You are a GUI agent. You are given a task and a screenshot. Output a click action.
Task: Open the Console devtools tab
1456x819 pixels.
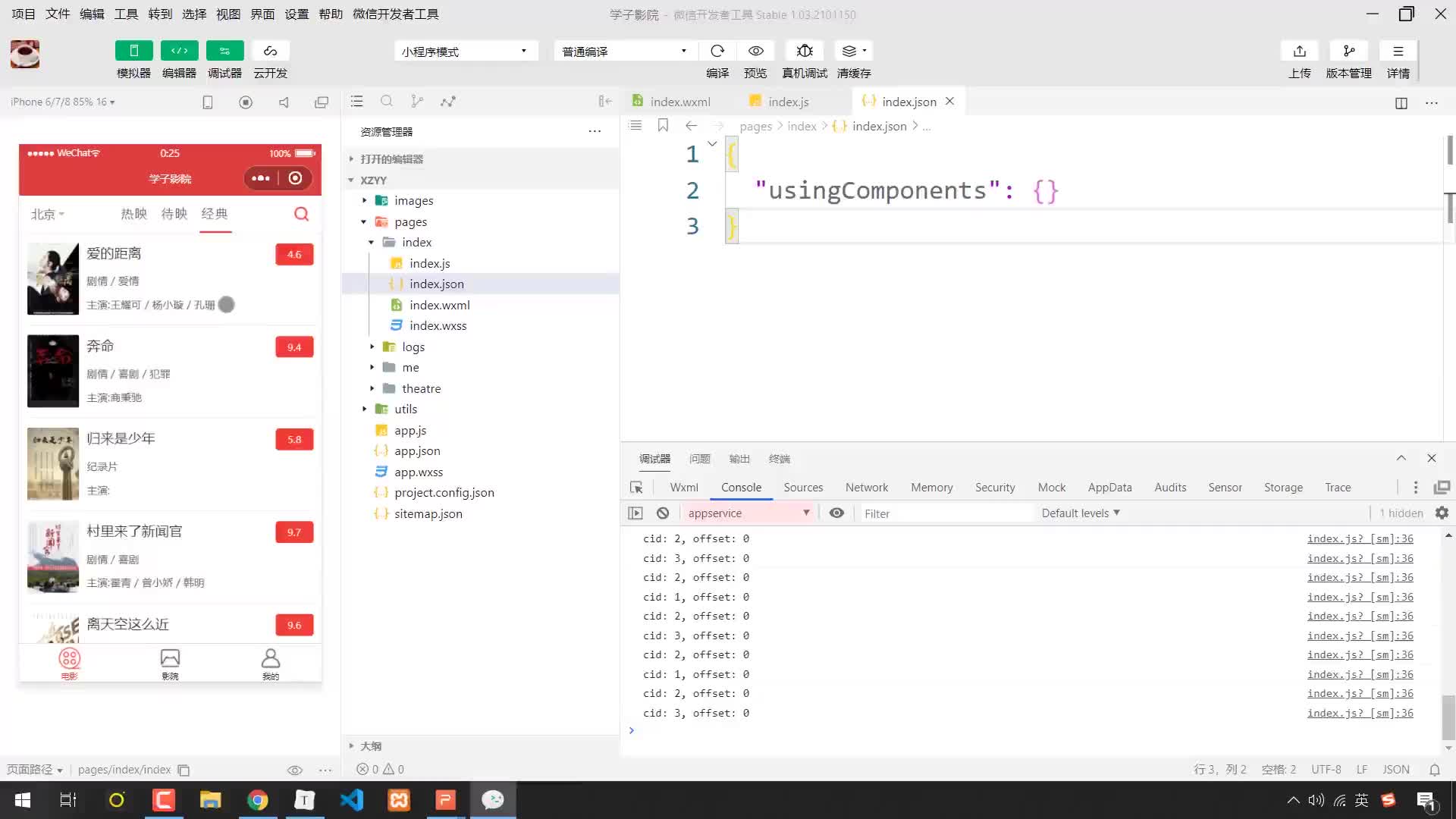point(741,488)
